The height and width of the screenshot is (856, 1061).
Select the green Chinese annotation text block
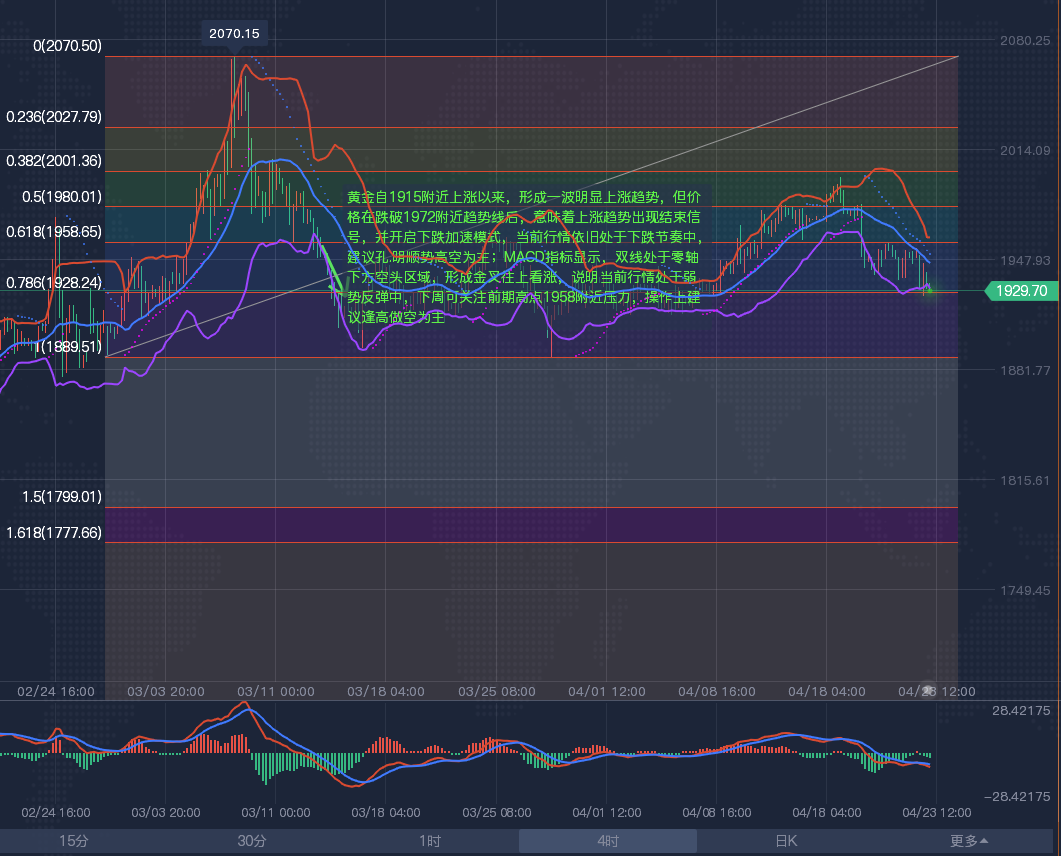[525, 256]
